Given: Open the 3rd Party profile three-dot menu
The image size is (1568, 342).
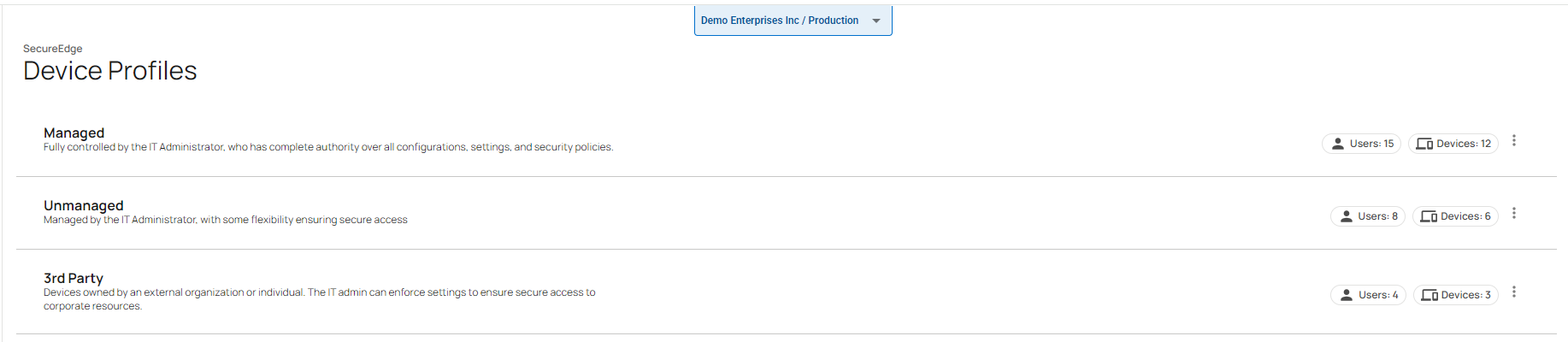Looking at the screenshot, I should [x=1513, y=292].
